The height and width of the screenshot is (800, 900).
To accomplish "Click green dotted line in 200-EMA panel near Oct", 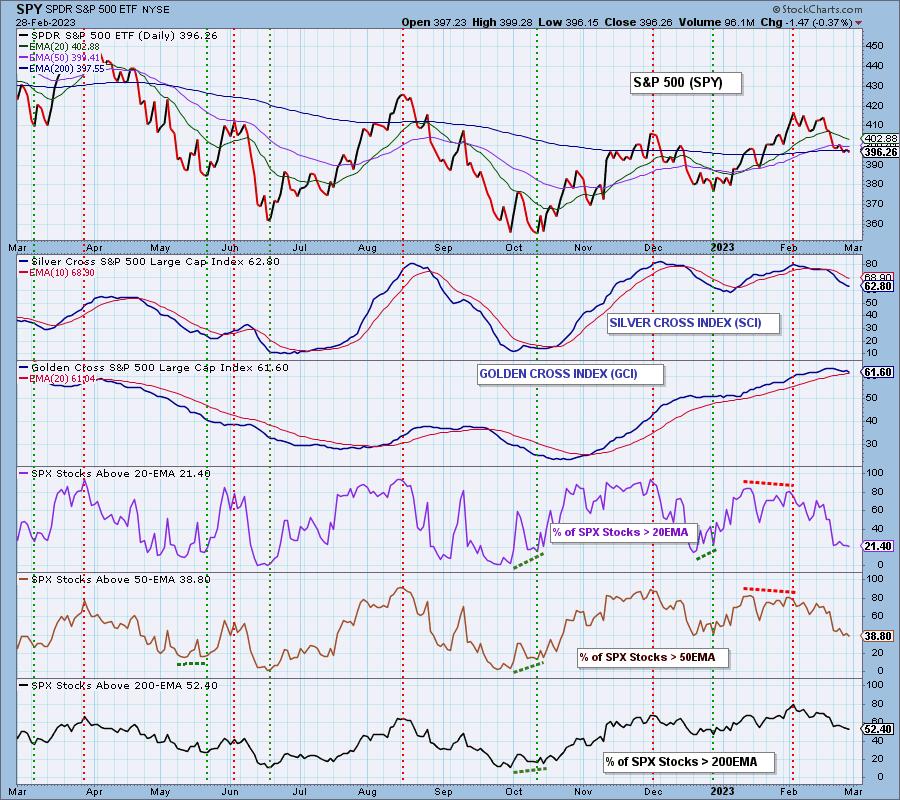I will [x=530, y=770].
